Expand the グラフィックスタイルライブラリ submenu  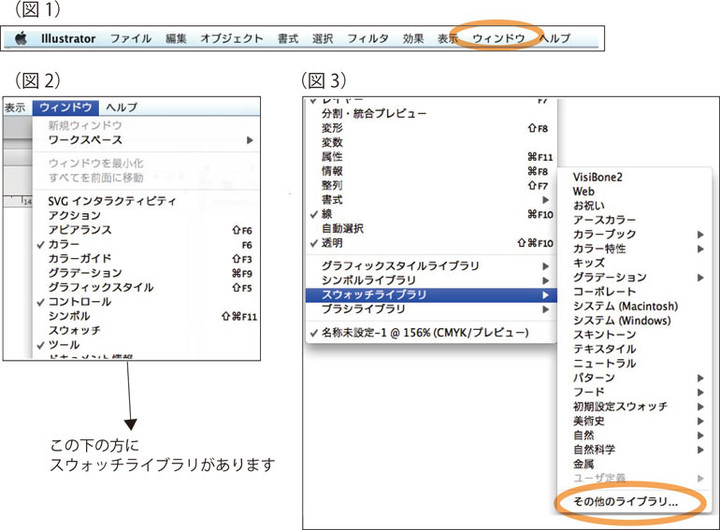coord(431,266)
